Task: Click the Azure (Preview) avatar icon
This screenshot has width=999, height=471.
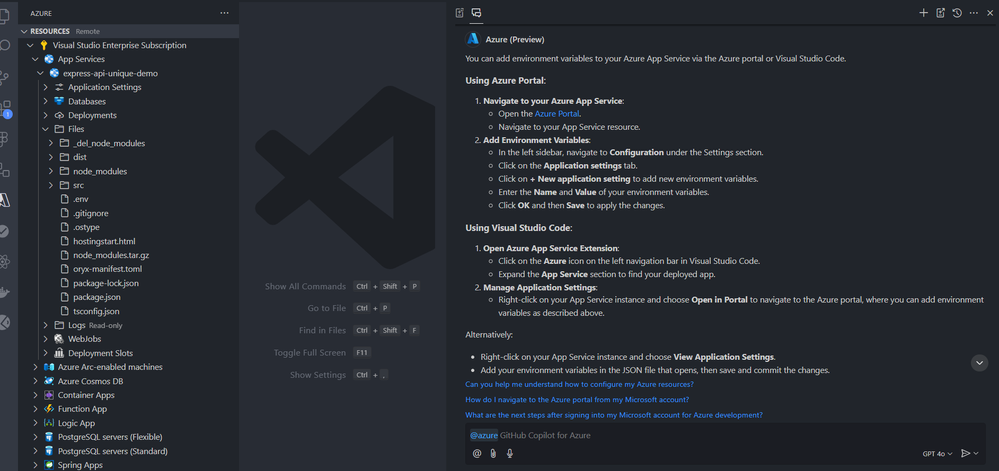Action: coord(473,39)
